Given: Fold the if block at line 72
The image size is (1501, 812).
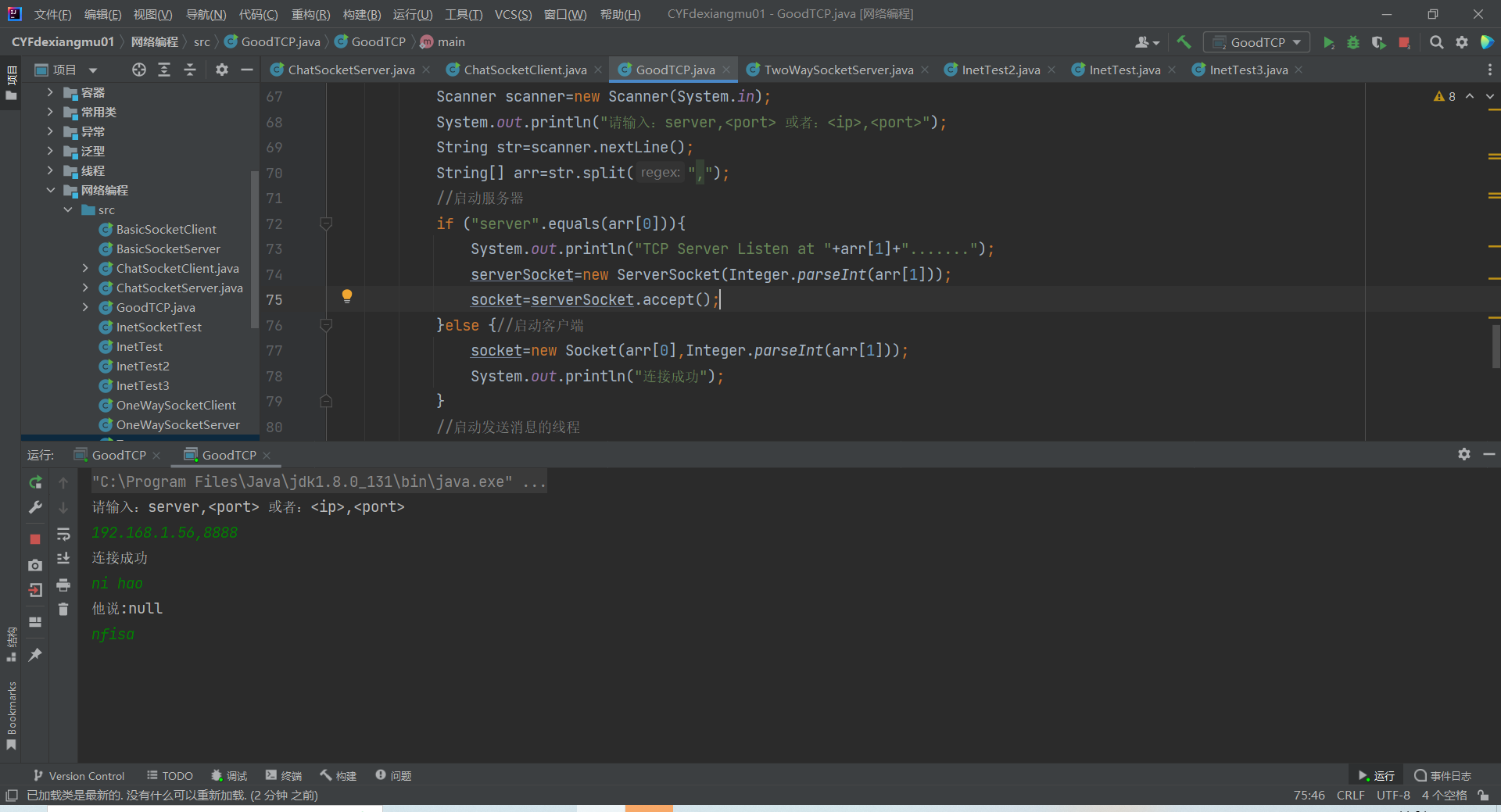Looking at the screenshot, I should click(x=326, y=224).
